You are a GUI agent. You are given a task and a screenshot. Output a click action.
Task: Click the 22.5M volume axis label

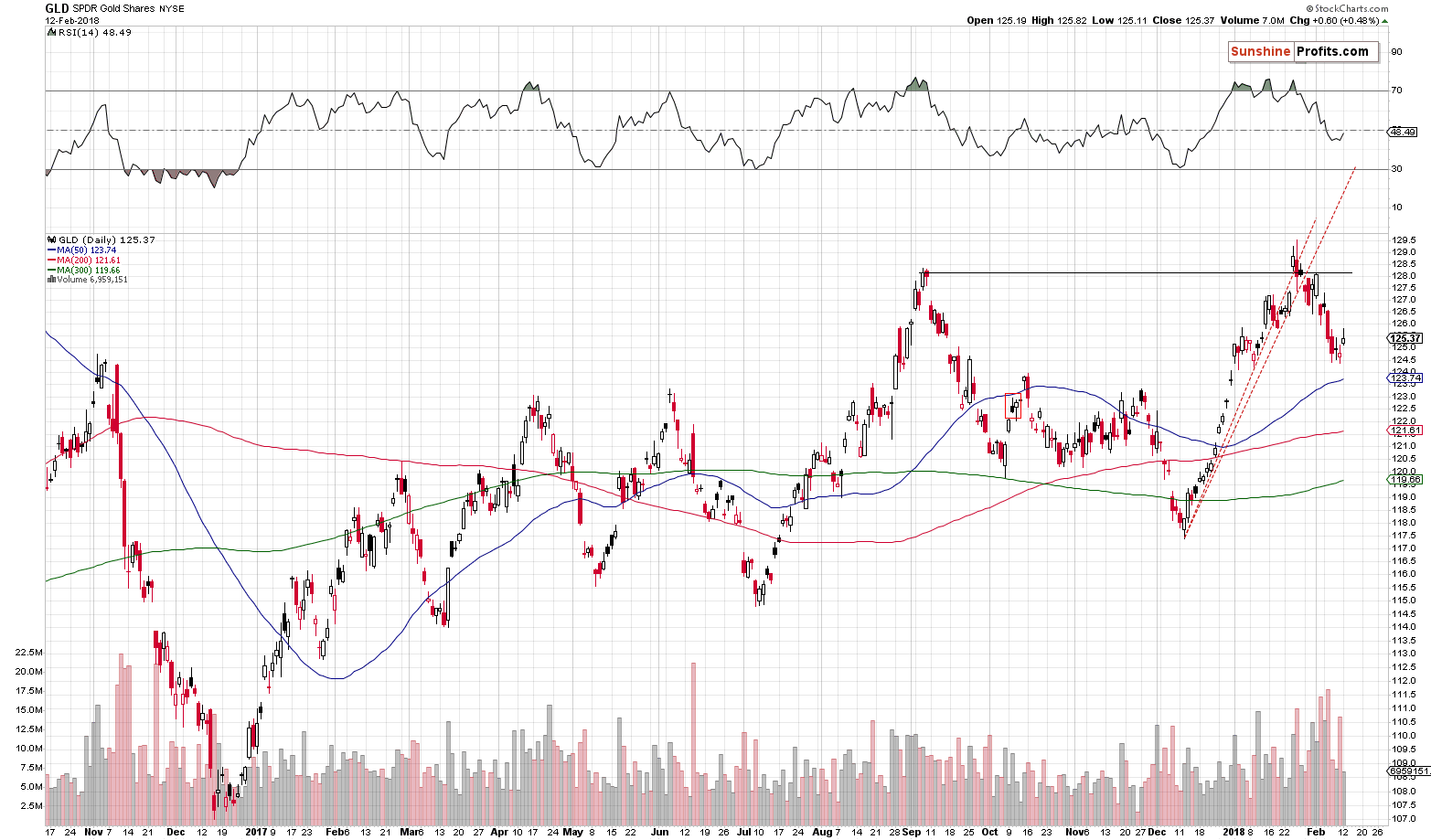[x=29, y=653]
